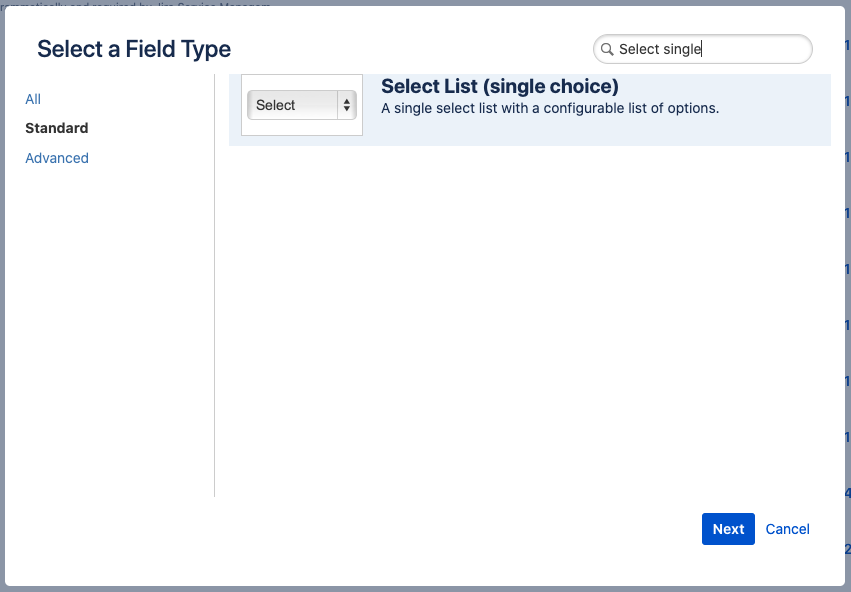Switch to the All category
The height and width of the screenshot is (592, 851).
pyautogui.click(x=32, y=99)
